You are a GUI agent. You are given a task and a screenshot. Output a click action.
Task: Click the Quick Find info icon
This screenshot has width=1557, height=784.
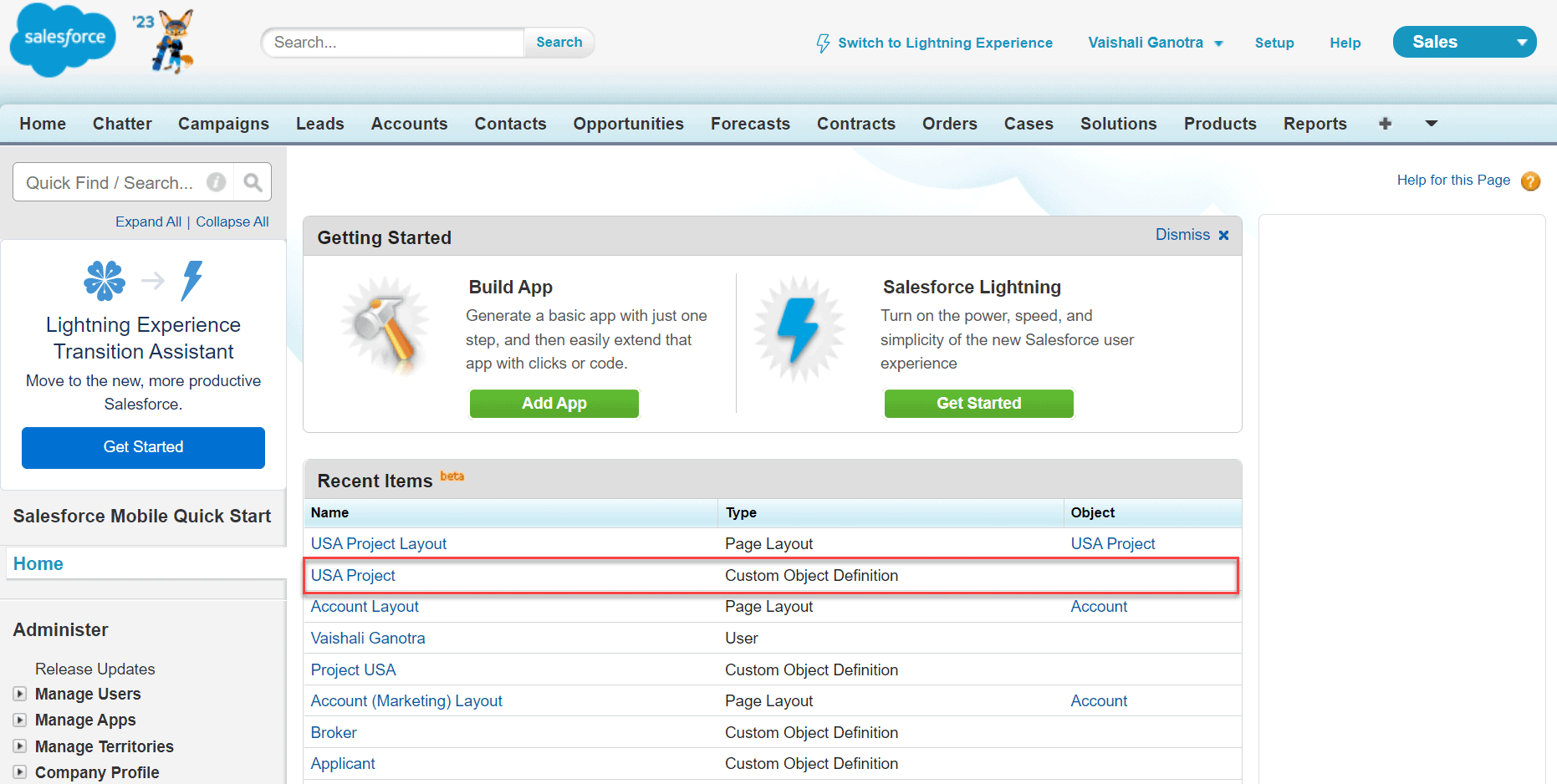coord(217,181)
